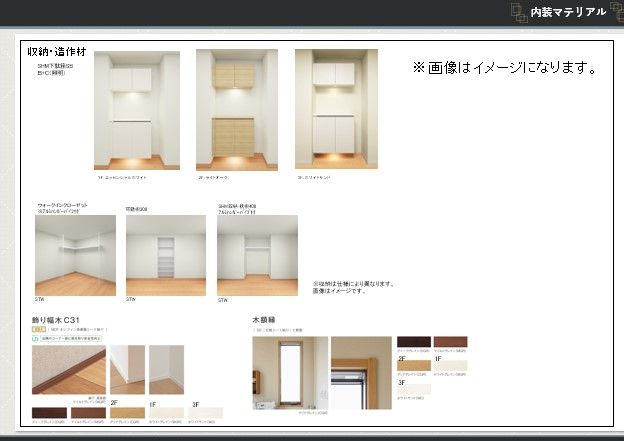This screenshot has height=441, width=624.
Task: Click the ウォークインクローゼット caption
Action: coord(62,205)
